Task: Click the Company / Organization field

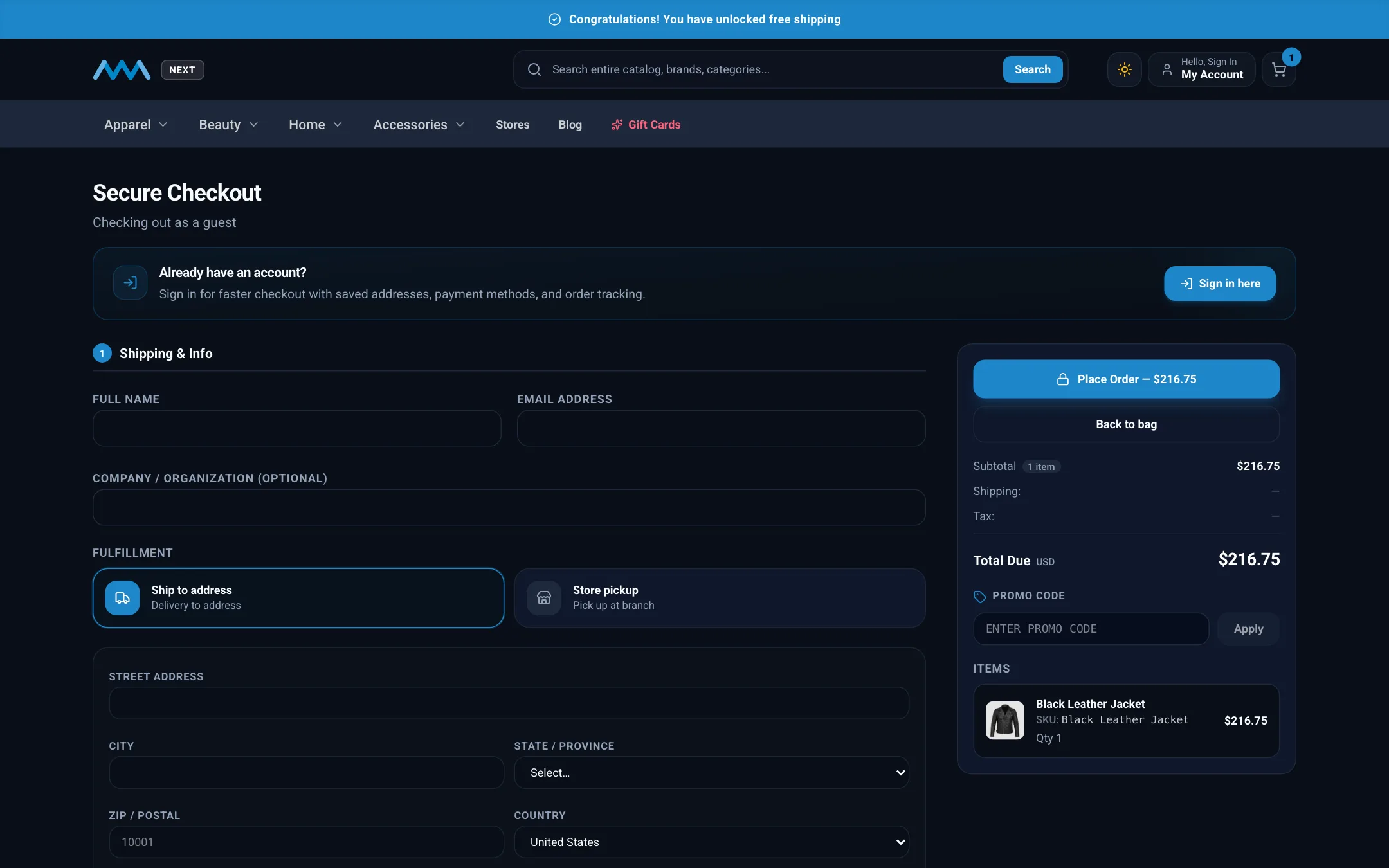Action: click(509, 507)
